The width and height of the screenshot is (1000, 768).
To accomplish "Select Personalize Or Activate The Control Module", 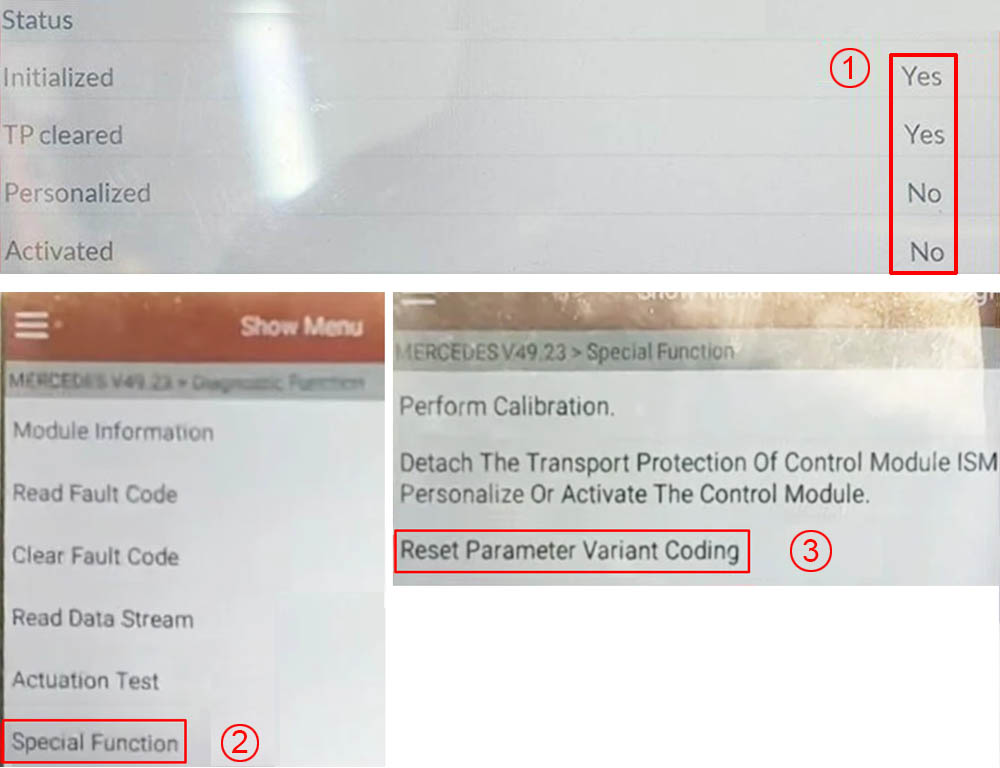I will (x=635, y=494).
